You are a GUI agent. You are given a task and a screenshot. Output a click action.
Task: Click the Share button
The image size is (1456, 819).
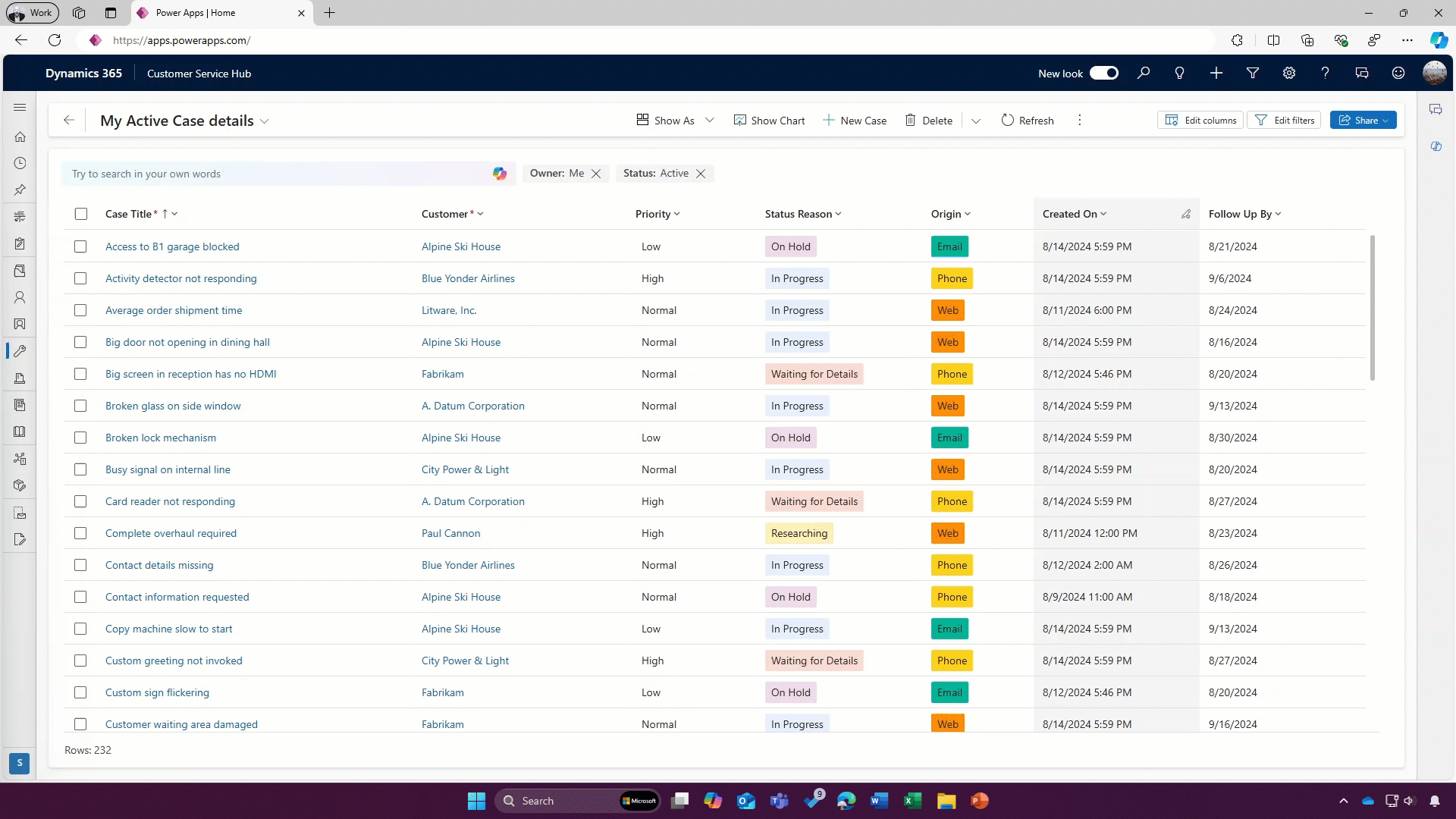click(1363, 120)
